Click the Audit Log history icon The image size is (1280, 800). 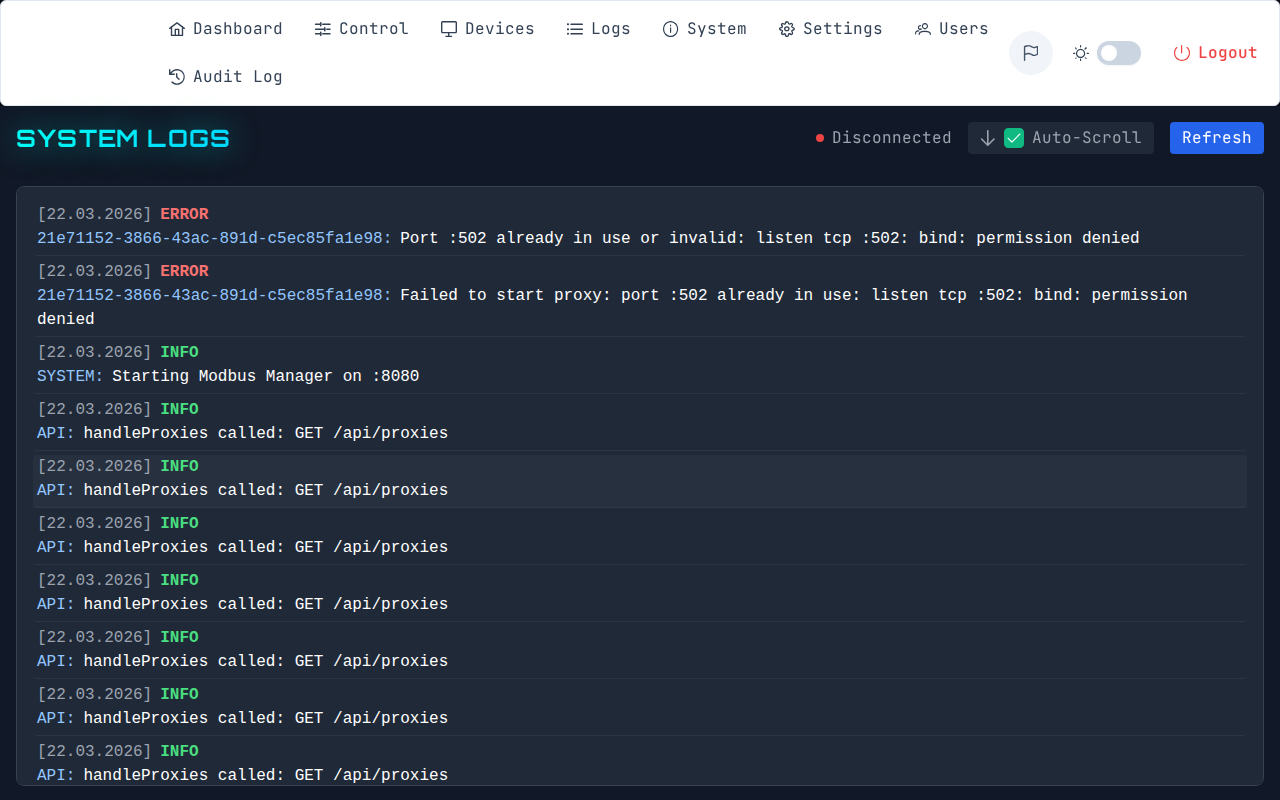tap(177, 77)
